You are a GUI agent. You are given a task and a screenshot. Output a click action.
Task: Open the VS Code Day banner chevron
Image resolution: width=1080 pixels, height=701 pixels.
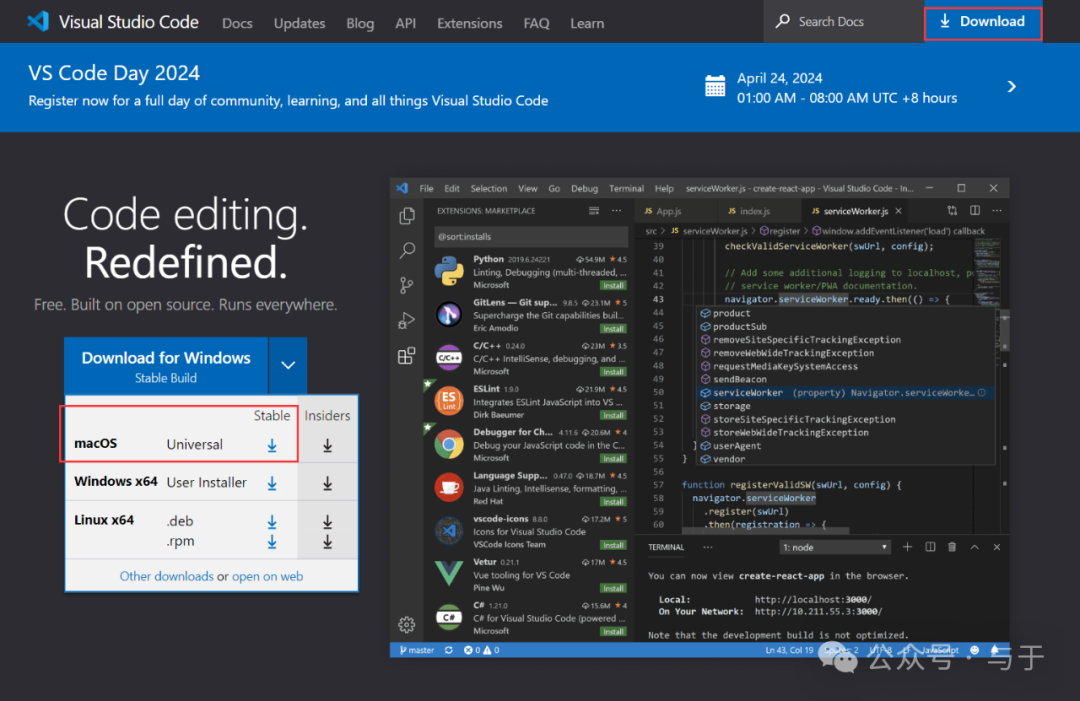point(1011,87)
